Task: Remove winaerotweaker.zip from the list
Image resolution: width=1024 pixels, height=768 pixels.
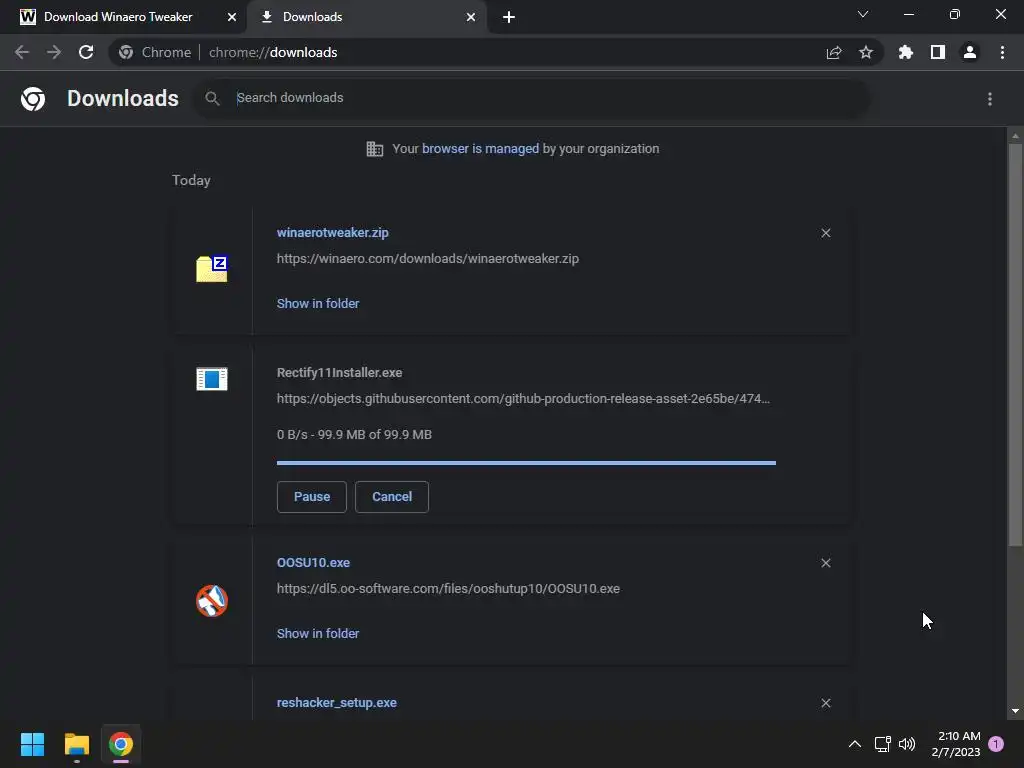Action: pyautogui.click(x=826, y=233)
